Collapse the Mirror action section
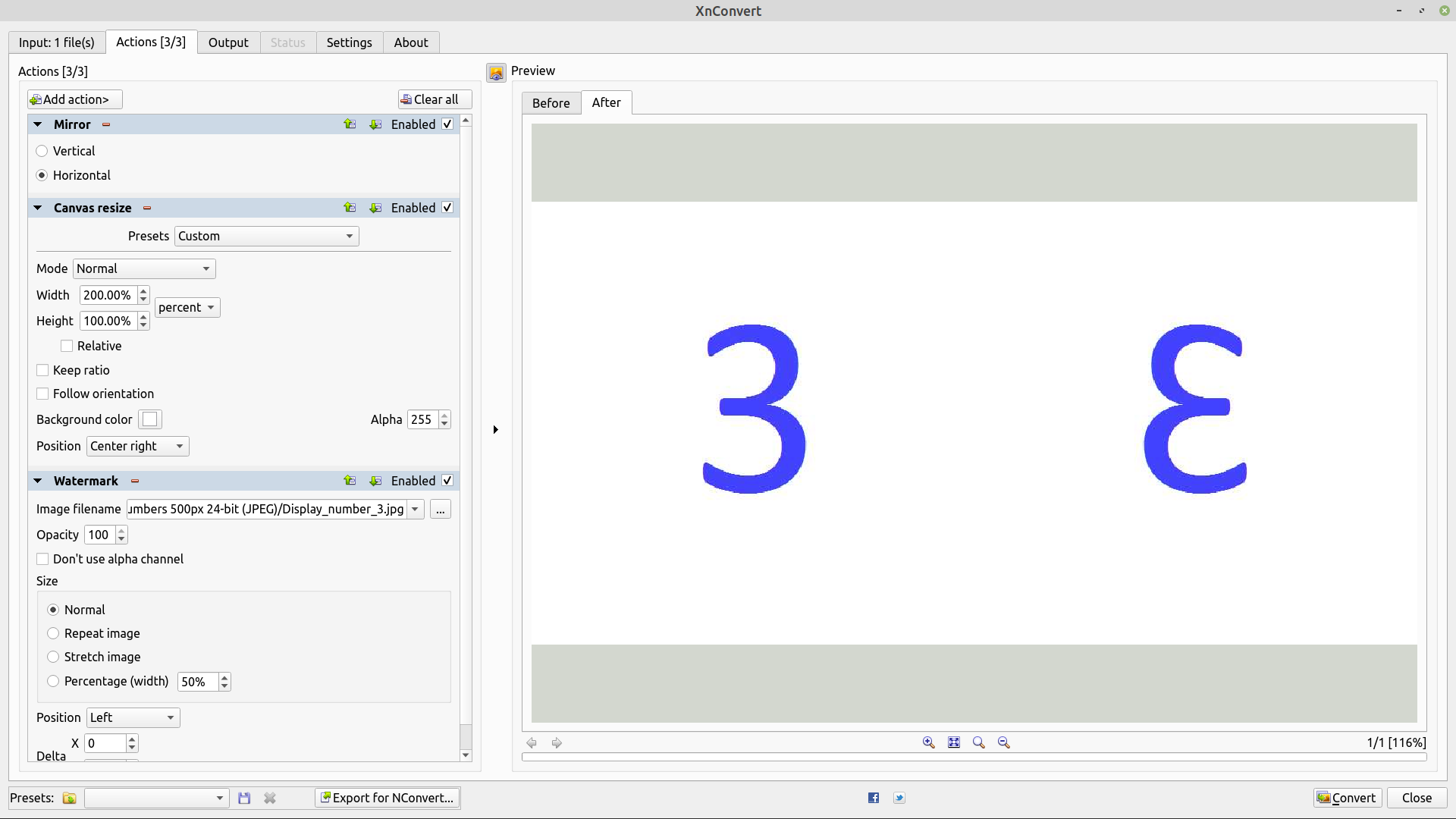Viewport: 1456px width, 819px height. pyautogui.click(x=38, y=124)
